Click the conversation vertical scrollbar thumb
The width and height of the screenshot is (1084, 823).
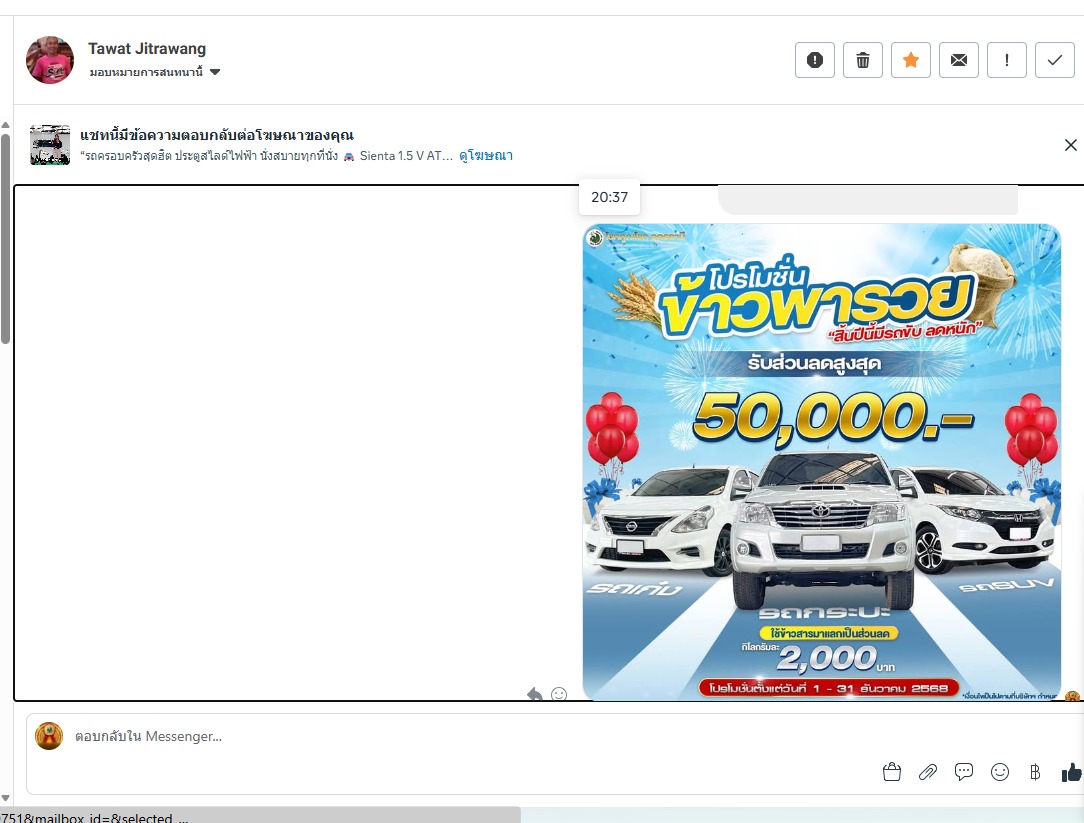click(x=6, y=239)
